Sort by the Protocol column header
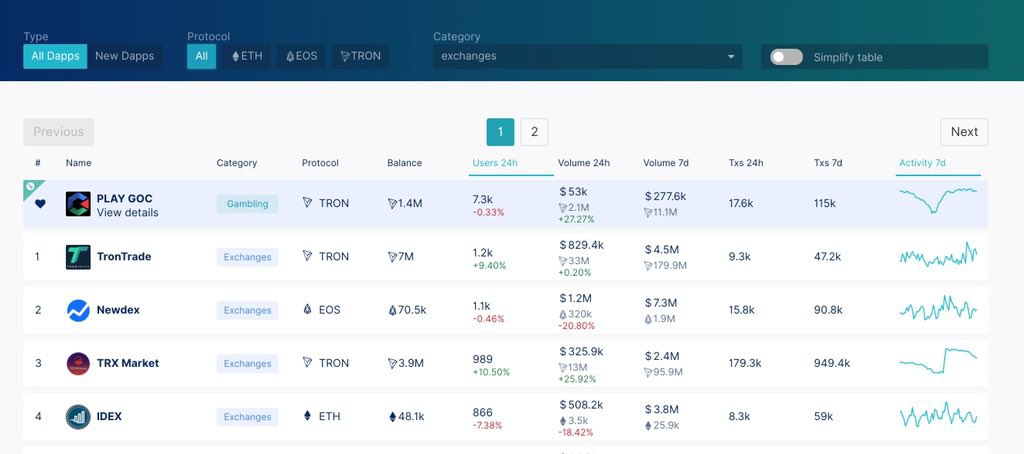1024x454 pixels. [320, 163]
